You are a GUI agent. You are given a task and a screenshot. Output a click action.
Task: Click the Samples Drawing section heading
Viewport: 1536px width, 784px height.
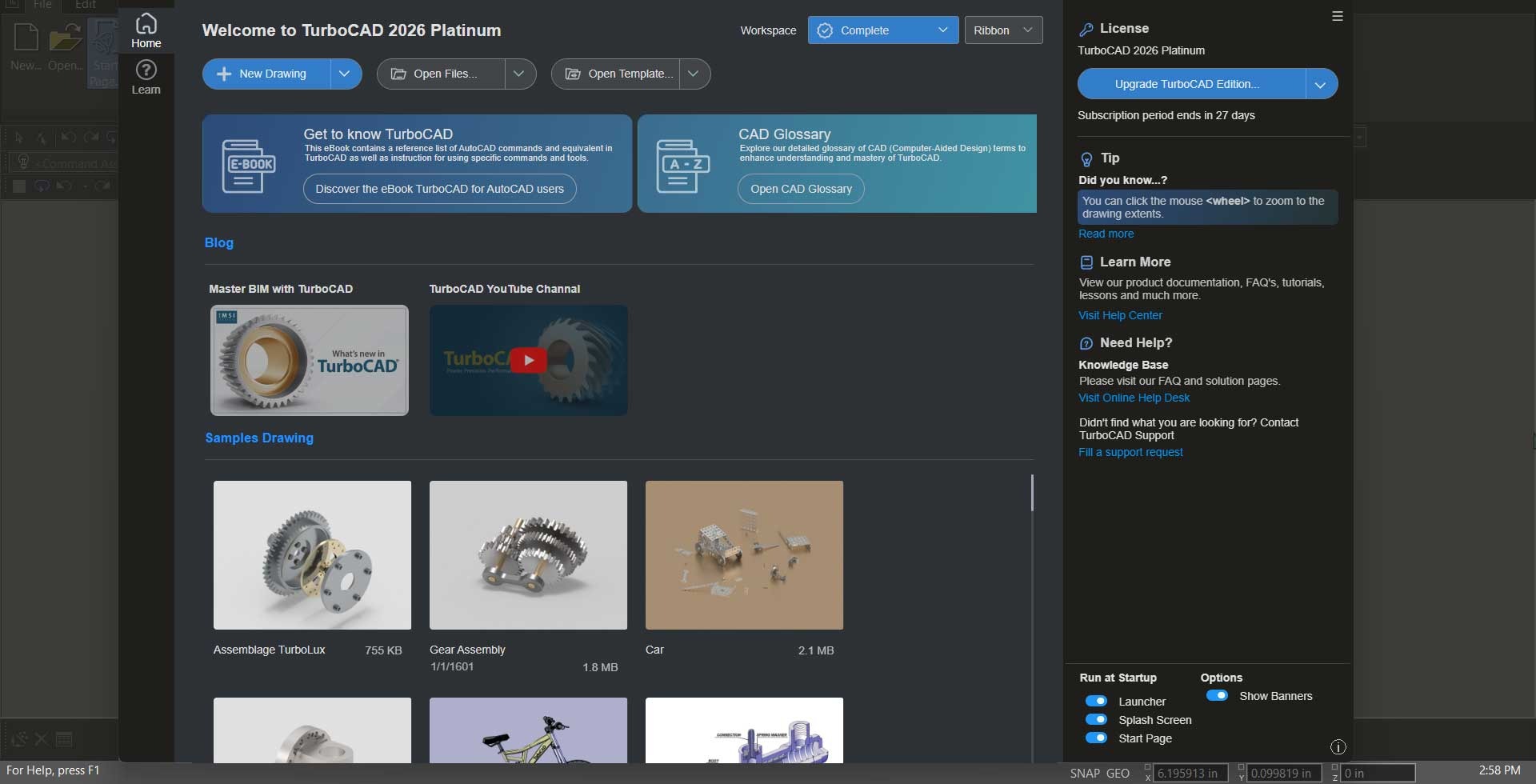pos(259,438)
